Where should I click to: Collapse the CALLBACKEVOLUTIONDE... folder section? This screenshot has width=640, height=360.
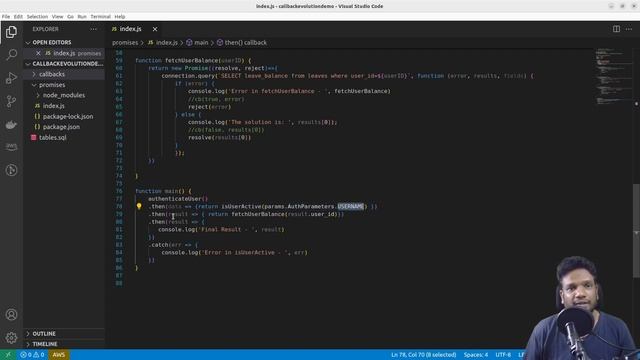tap(64, 64)
